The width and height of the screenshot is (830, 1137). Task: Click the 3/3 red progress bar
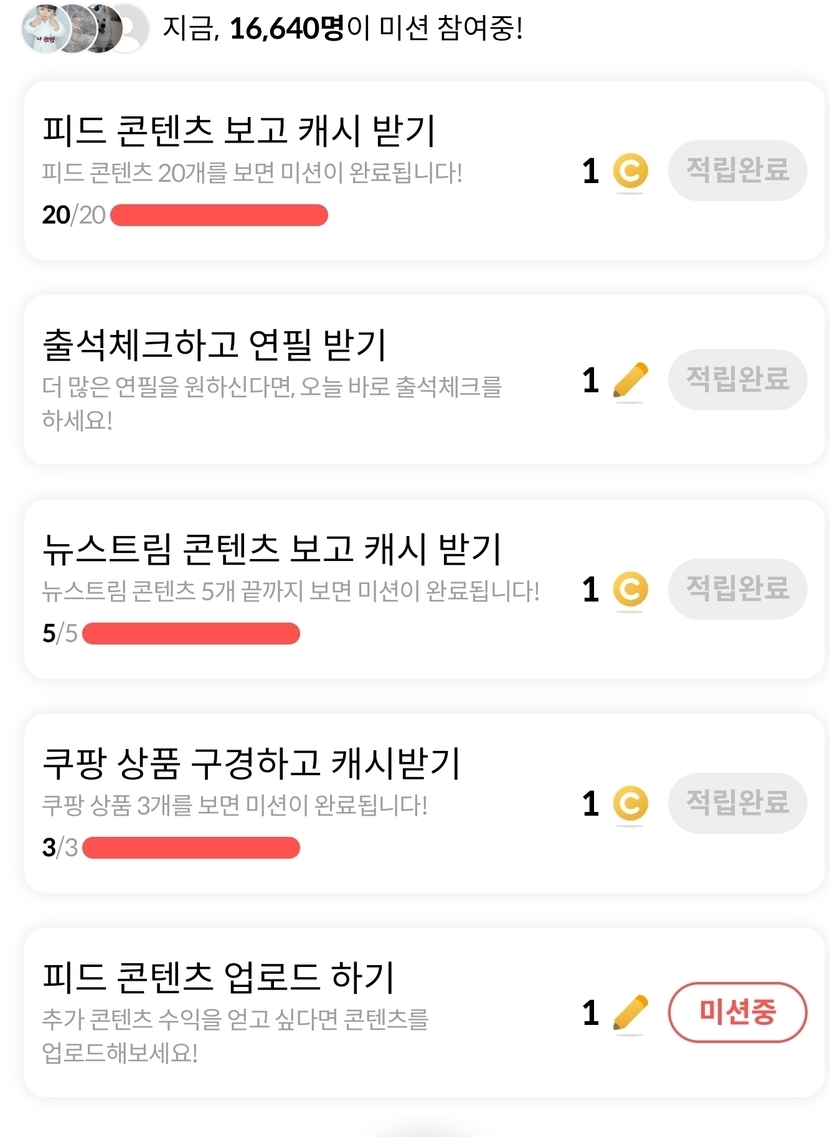point(190,848)
